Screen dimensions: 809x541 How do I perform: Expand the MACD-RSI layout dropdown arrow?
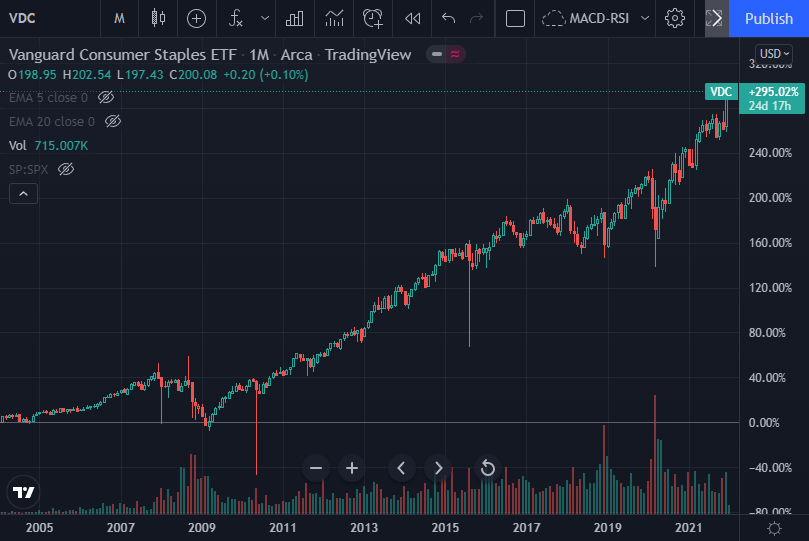pyautogui.click(x=645, y=19)
